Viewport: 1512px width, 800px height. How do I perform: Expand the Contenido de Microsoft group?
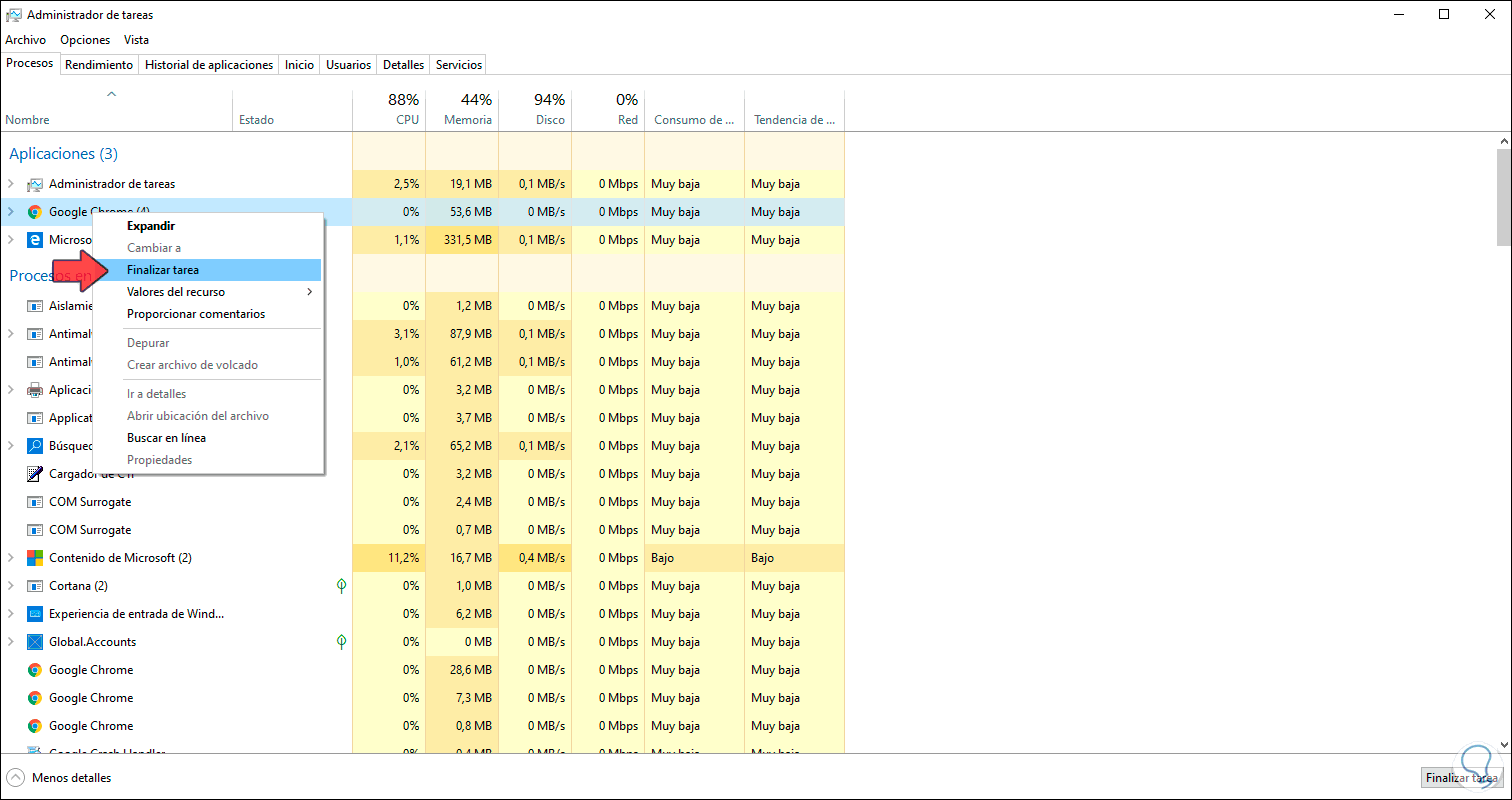coord(11,558)
